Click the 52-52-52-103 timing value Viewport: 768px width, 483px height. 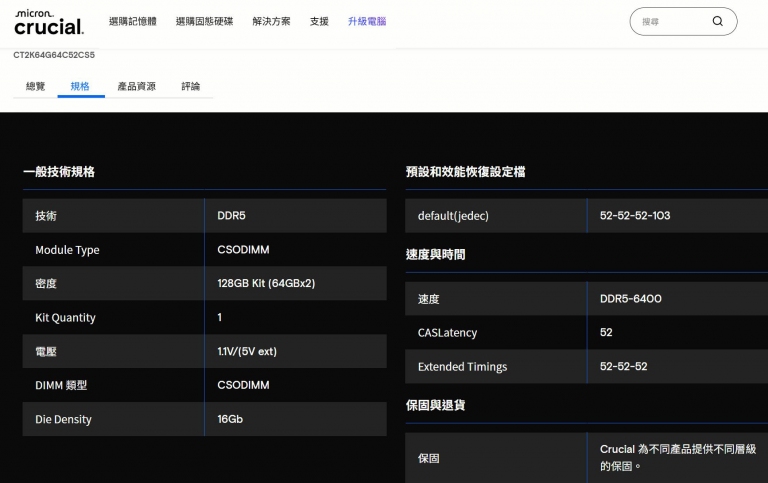tap(635, 216)
